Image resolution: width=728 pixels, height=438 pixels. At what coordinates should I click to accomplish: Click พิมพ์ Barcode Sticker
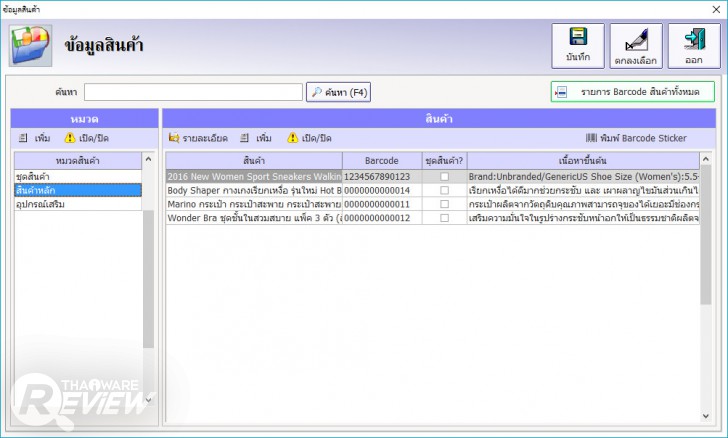point(636,138)
